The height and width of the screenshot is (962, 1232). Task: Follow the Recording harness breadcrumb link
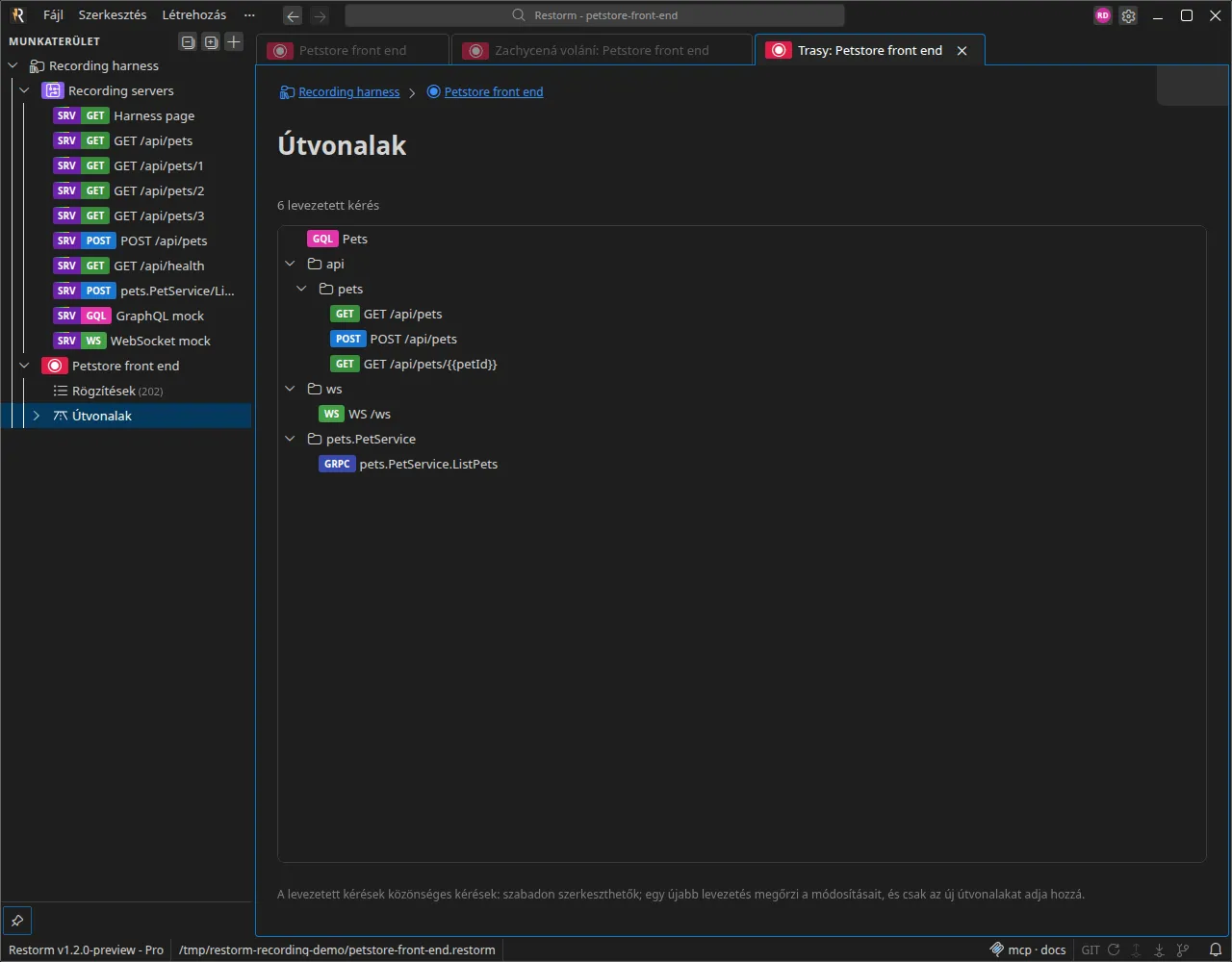coord(349,92)
